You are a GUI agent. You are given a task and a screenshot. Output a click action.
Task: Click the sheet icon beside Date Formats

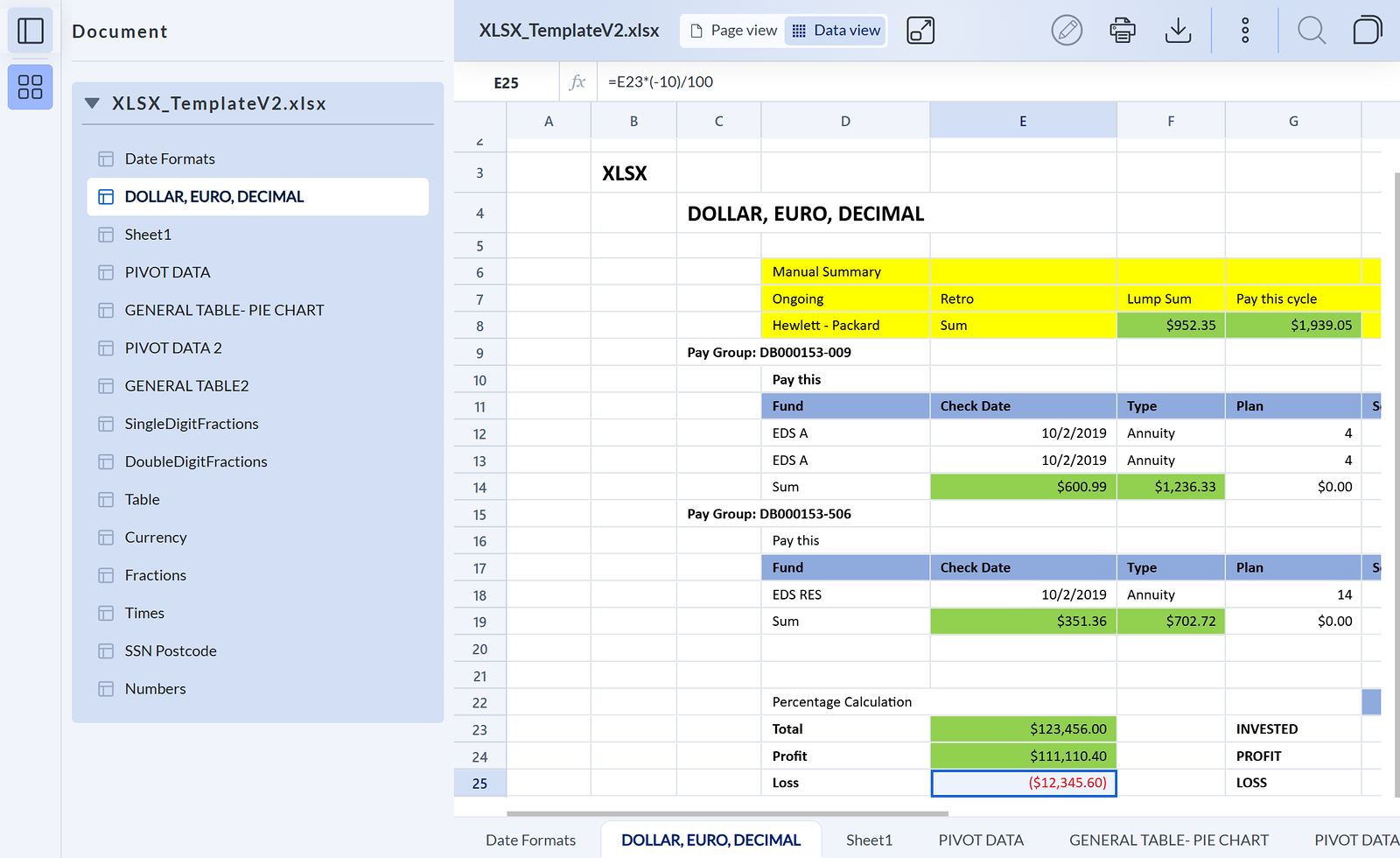click(106, 159)
